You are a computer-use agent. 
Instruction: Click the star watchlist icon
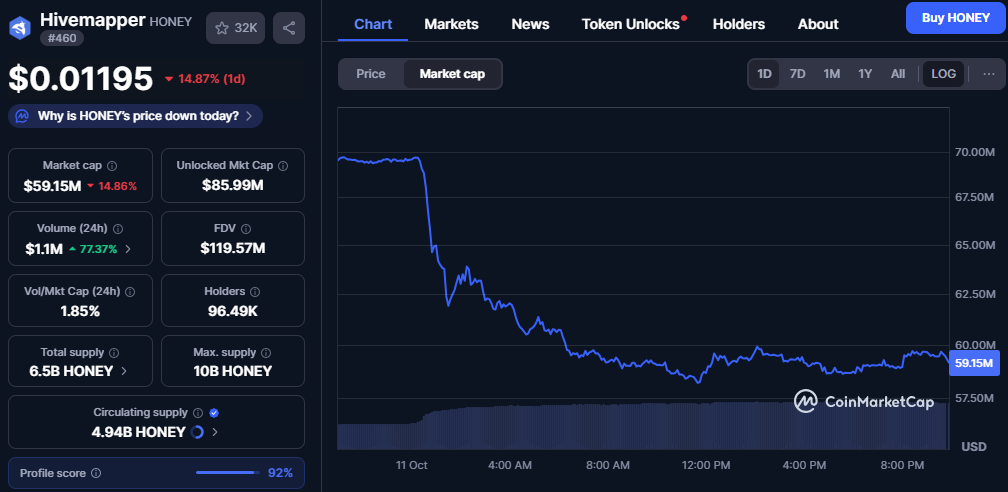[x=222, y=28]
